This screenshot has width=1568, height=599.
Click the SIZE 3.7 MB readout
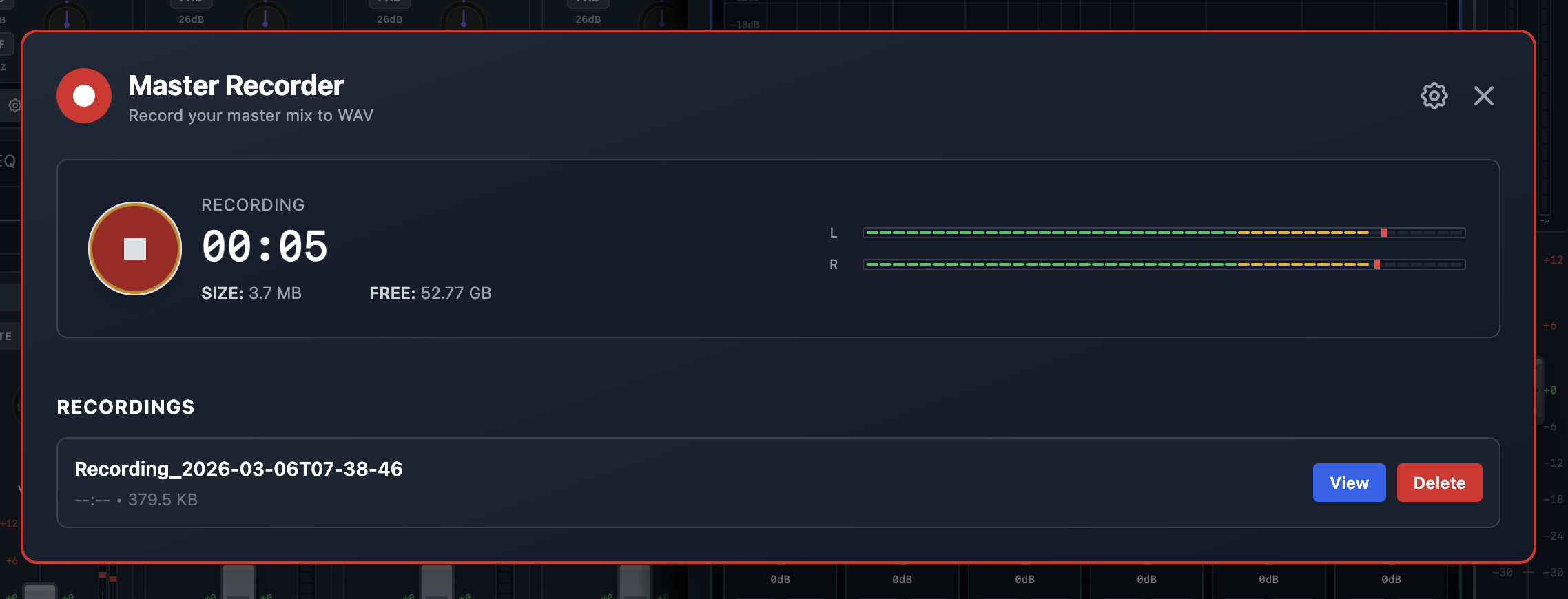coord(251,293)
